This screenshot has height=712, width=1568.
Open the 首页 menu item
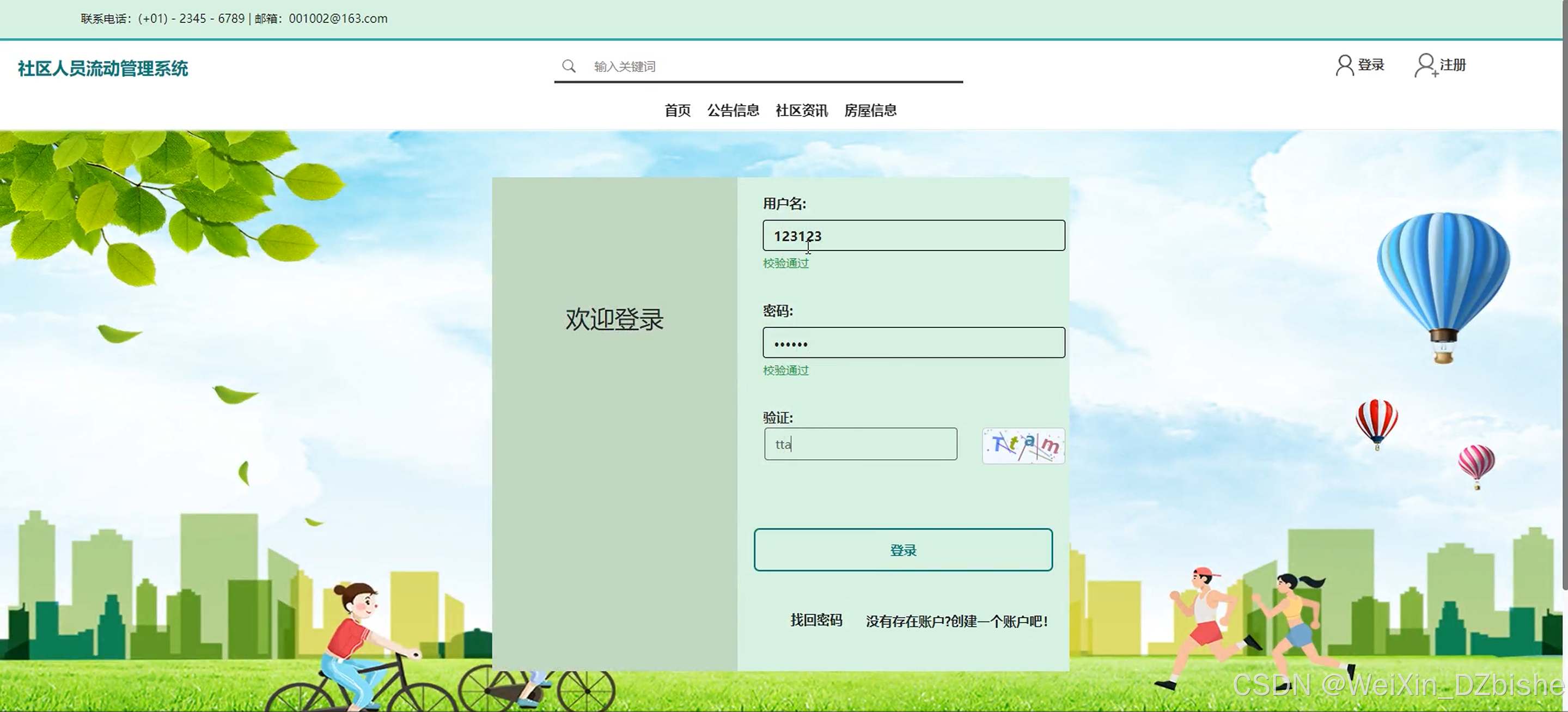point(677,110)
